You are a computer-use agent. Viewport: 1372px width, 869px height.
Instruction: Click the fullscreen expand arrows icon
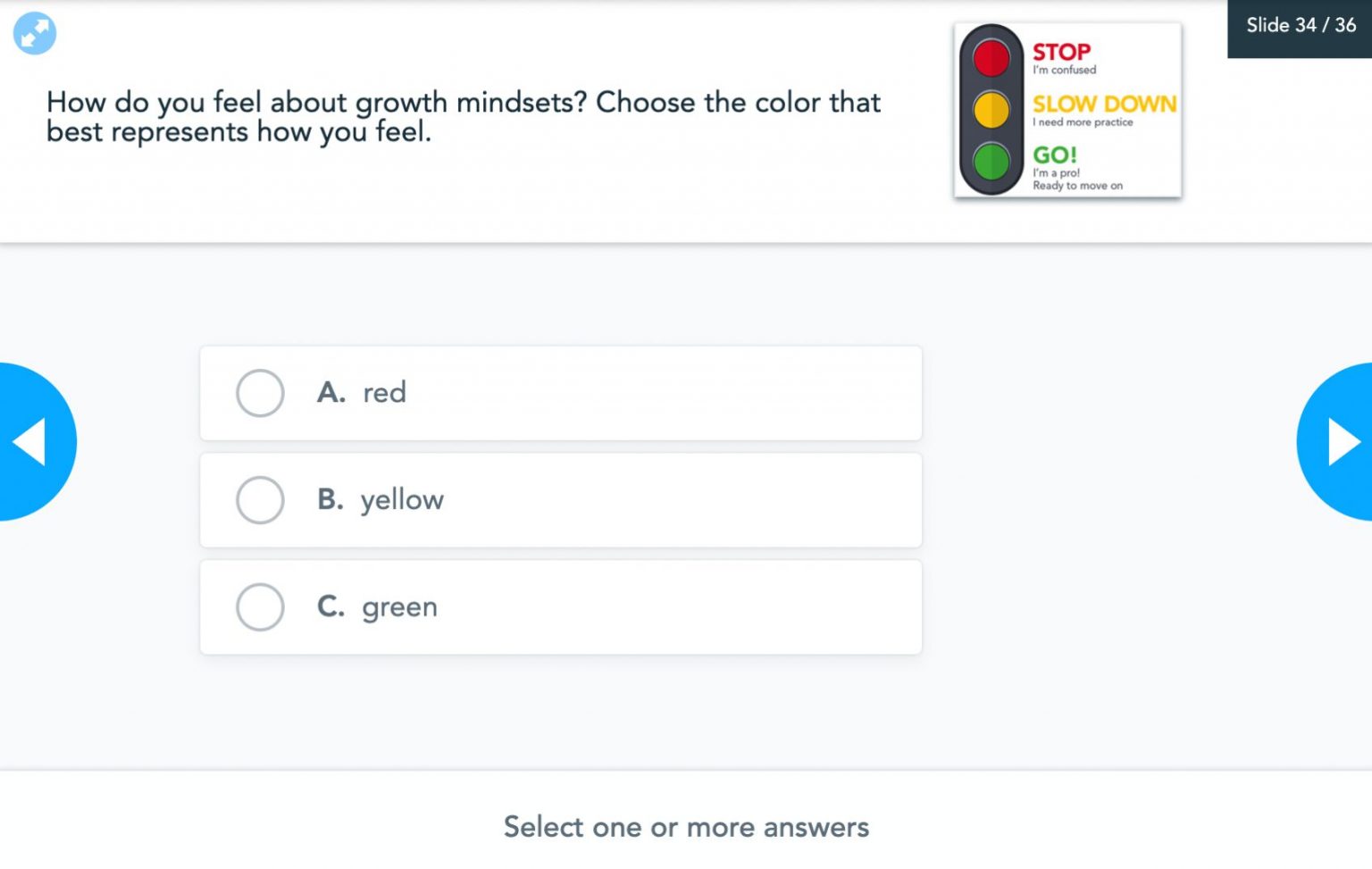pyautogui.click(x=35, y=34)
